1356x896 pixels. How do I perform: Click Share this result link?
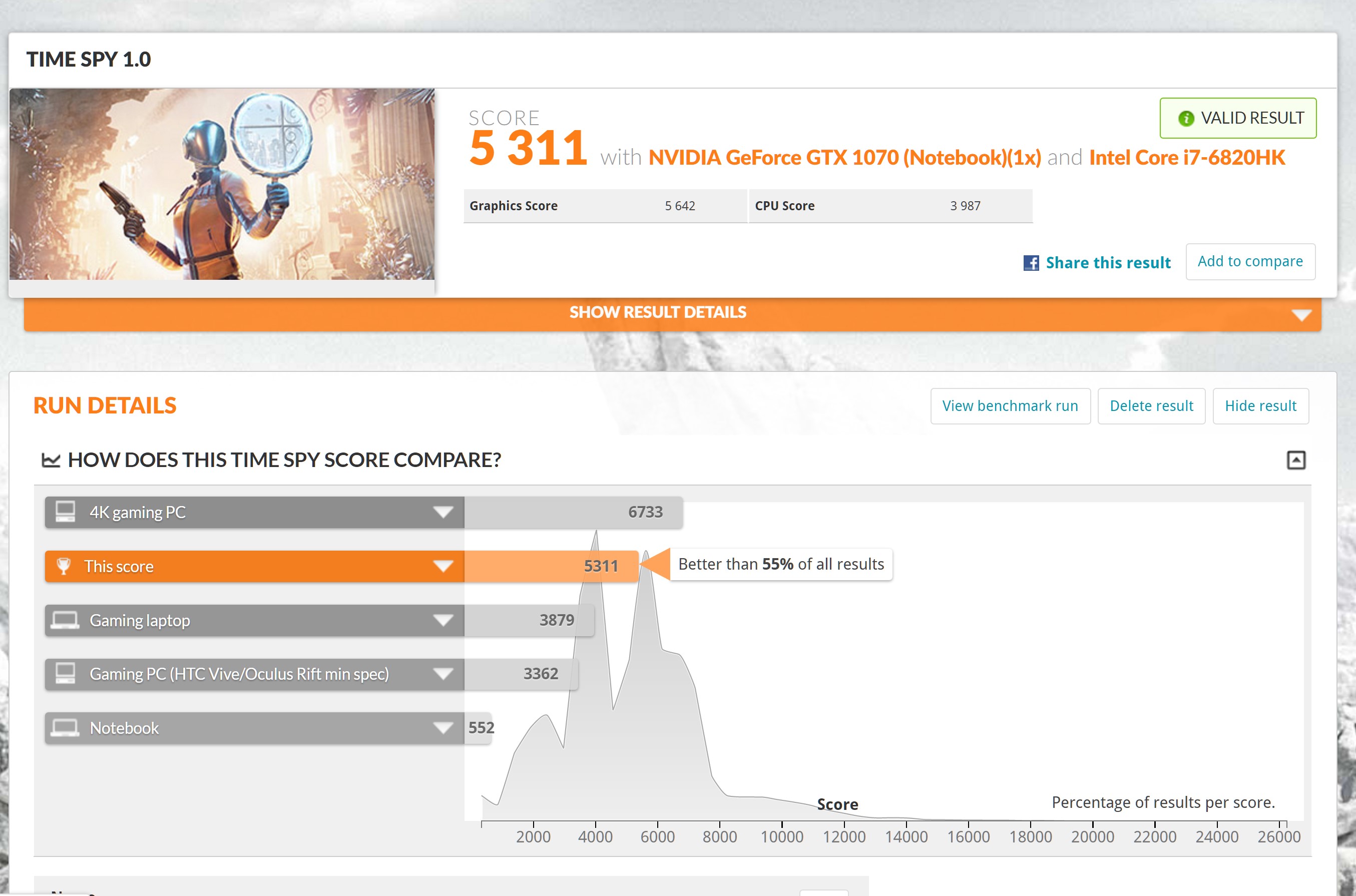pyautogui.click(x=1108, y=263)
